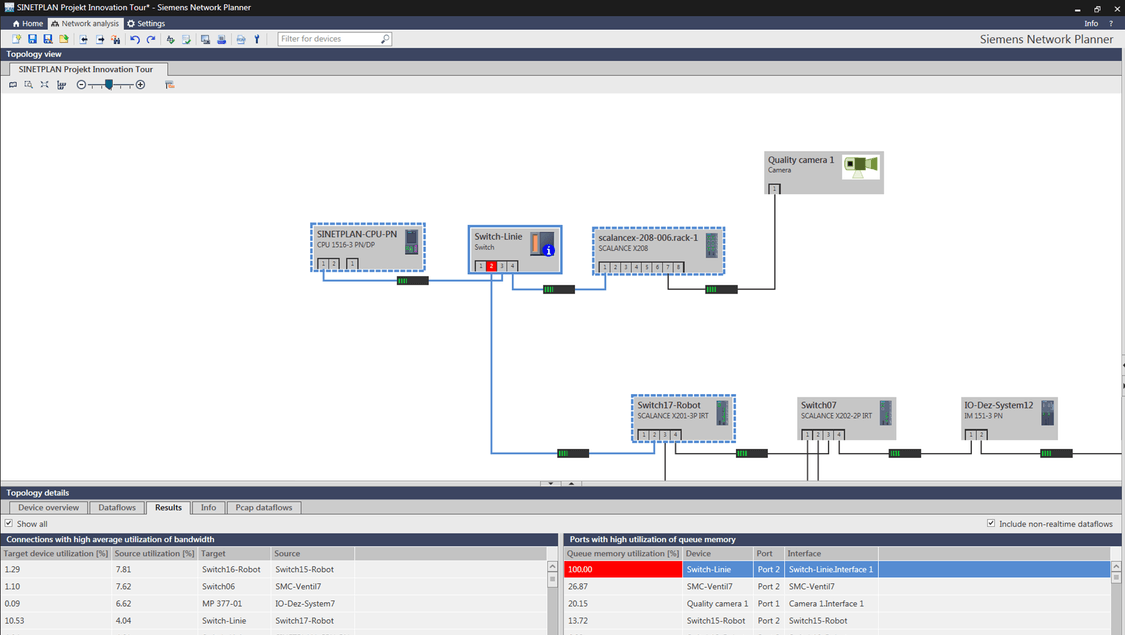This screenshot has height=635, width=1125.
Task: Sort by Target device utilization [%] column
Action: [56, 554]
